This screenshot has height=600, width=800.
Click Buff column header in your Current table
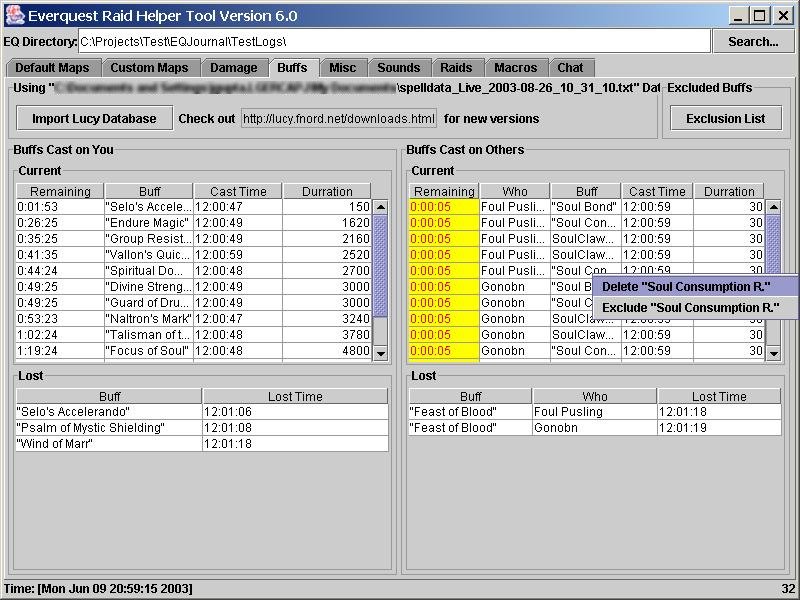[x=149, y=191]
